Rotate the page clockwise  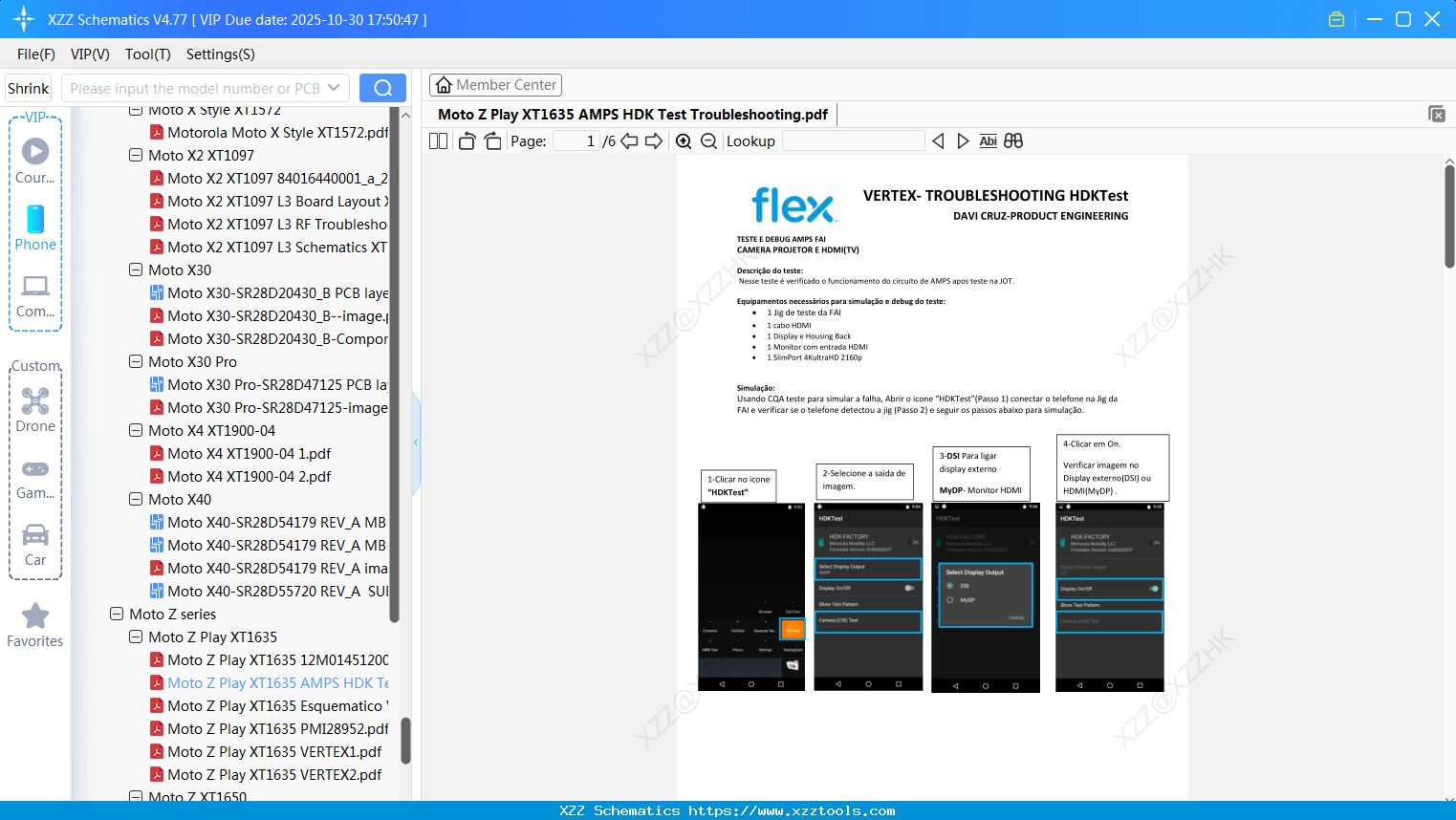492,140
